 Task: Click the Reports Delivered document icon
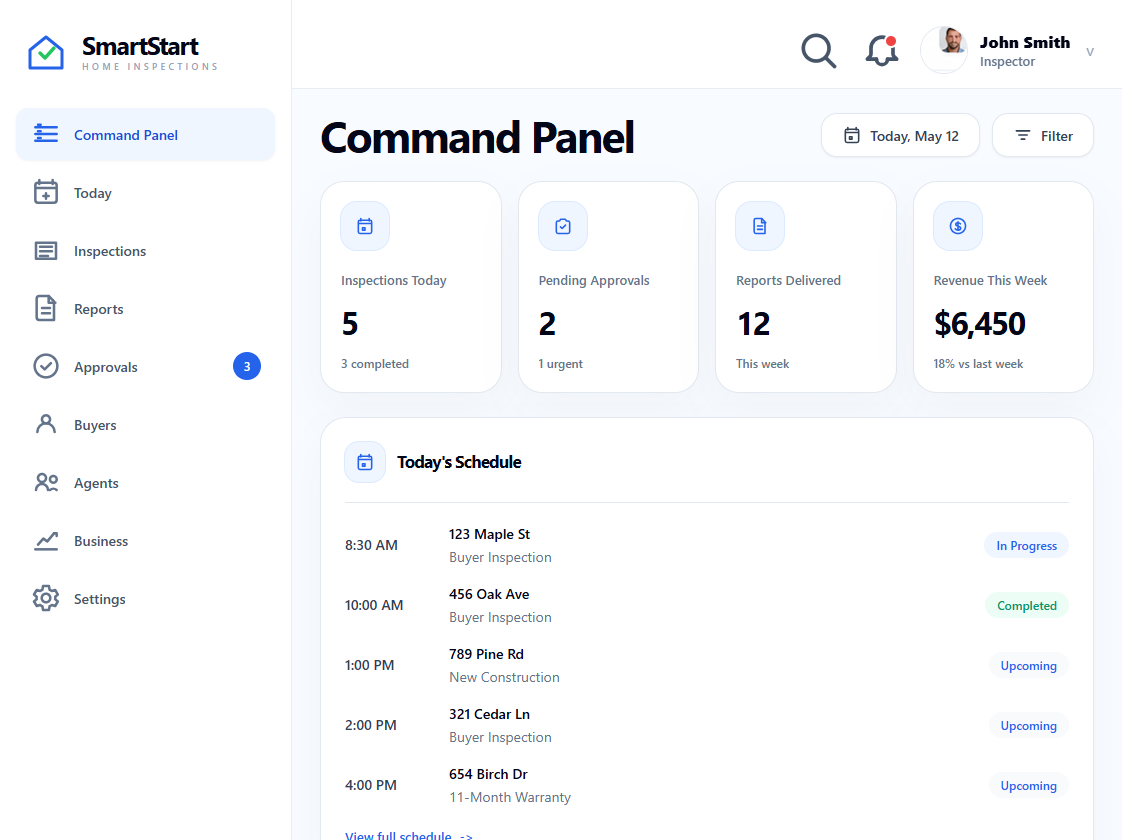coord(760,226)
